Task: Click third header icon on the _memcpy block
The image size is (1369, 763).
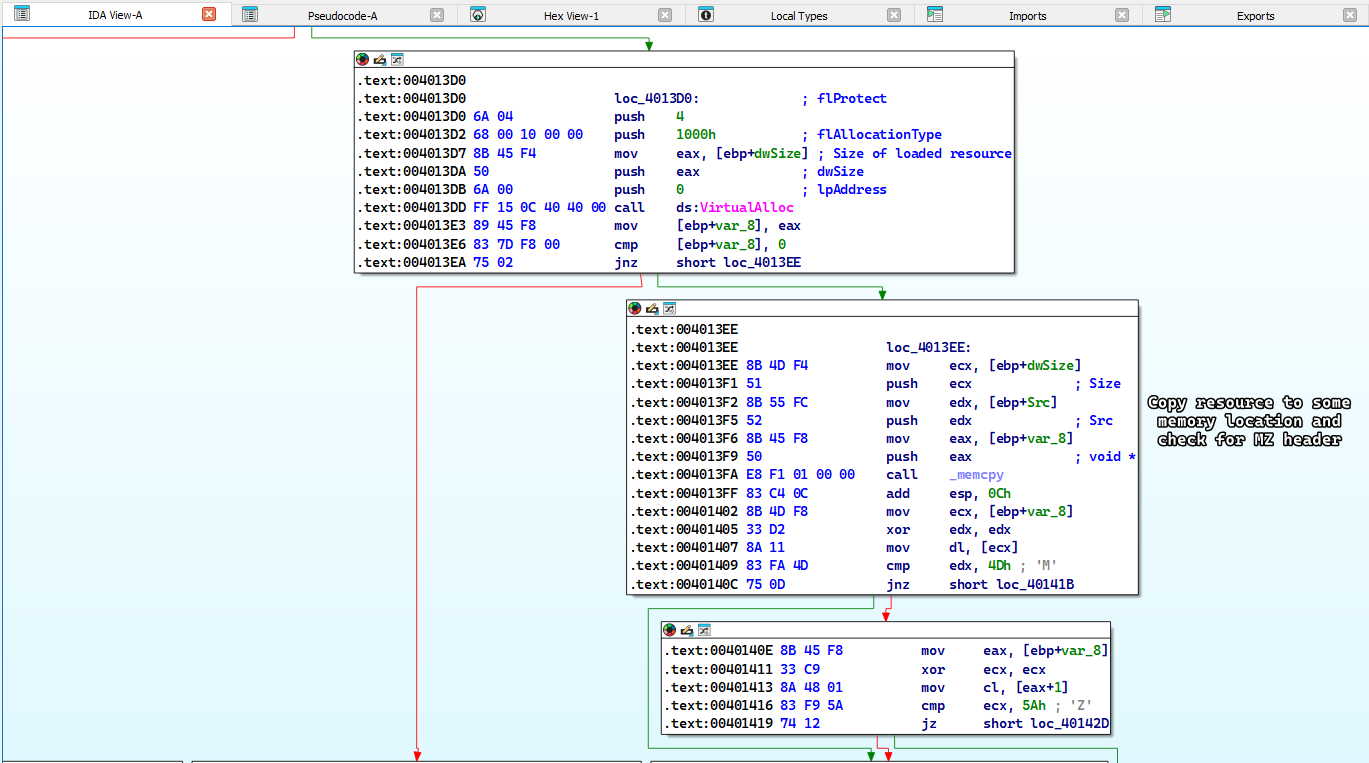Action: click(x=670, y=309)
